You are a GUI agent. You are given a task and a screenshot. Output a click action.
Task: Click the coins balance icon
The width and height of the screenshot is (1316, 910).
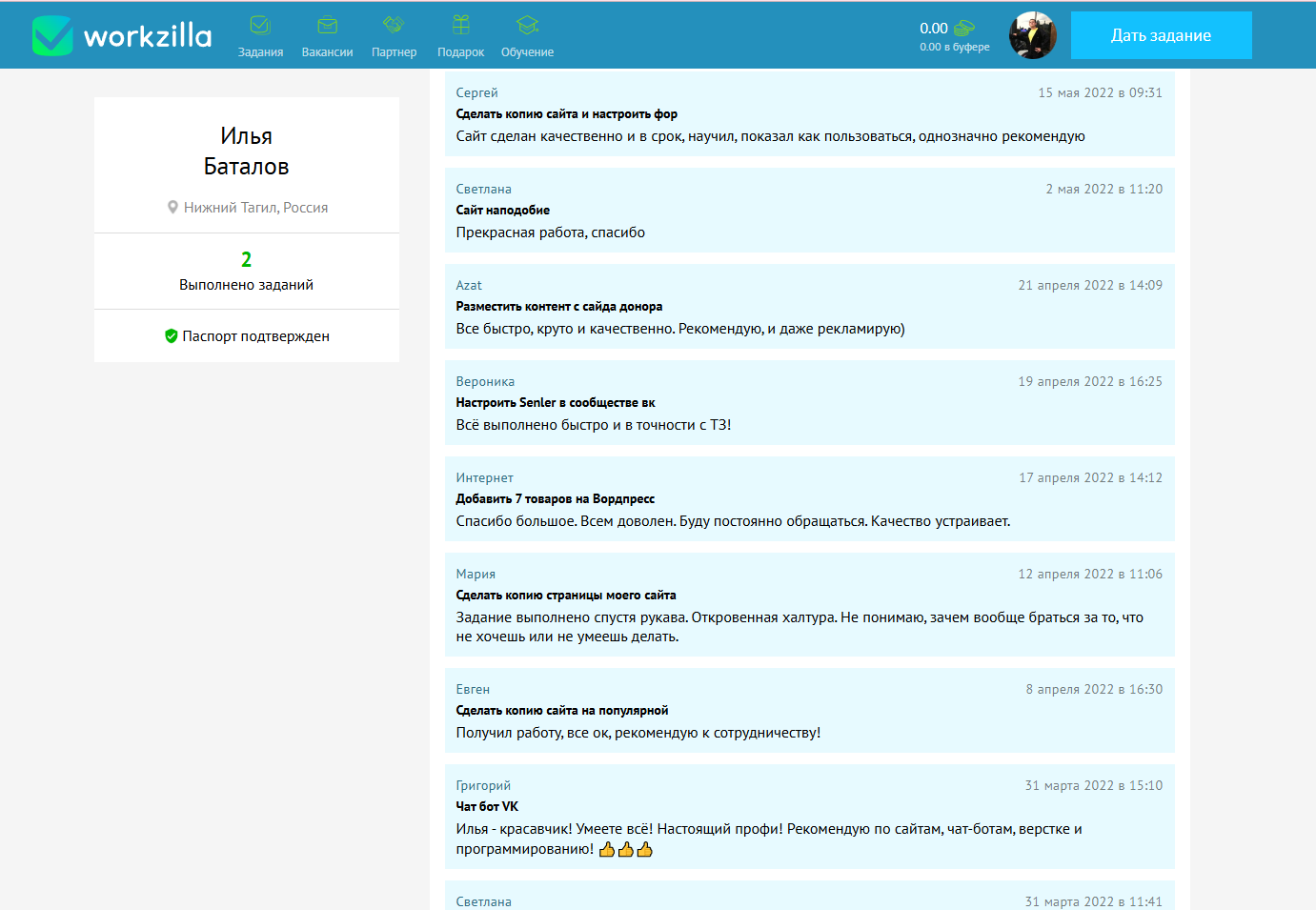click(964, 29)
